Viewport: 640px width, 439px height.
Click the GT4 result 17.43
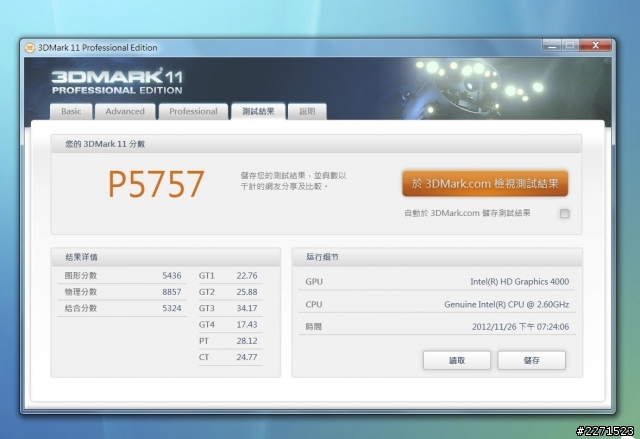click(x=247, y=325)
